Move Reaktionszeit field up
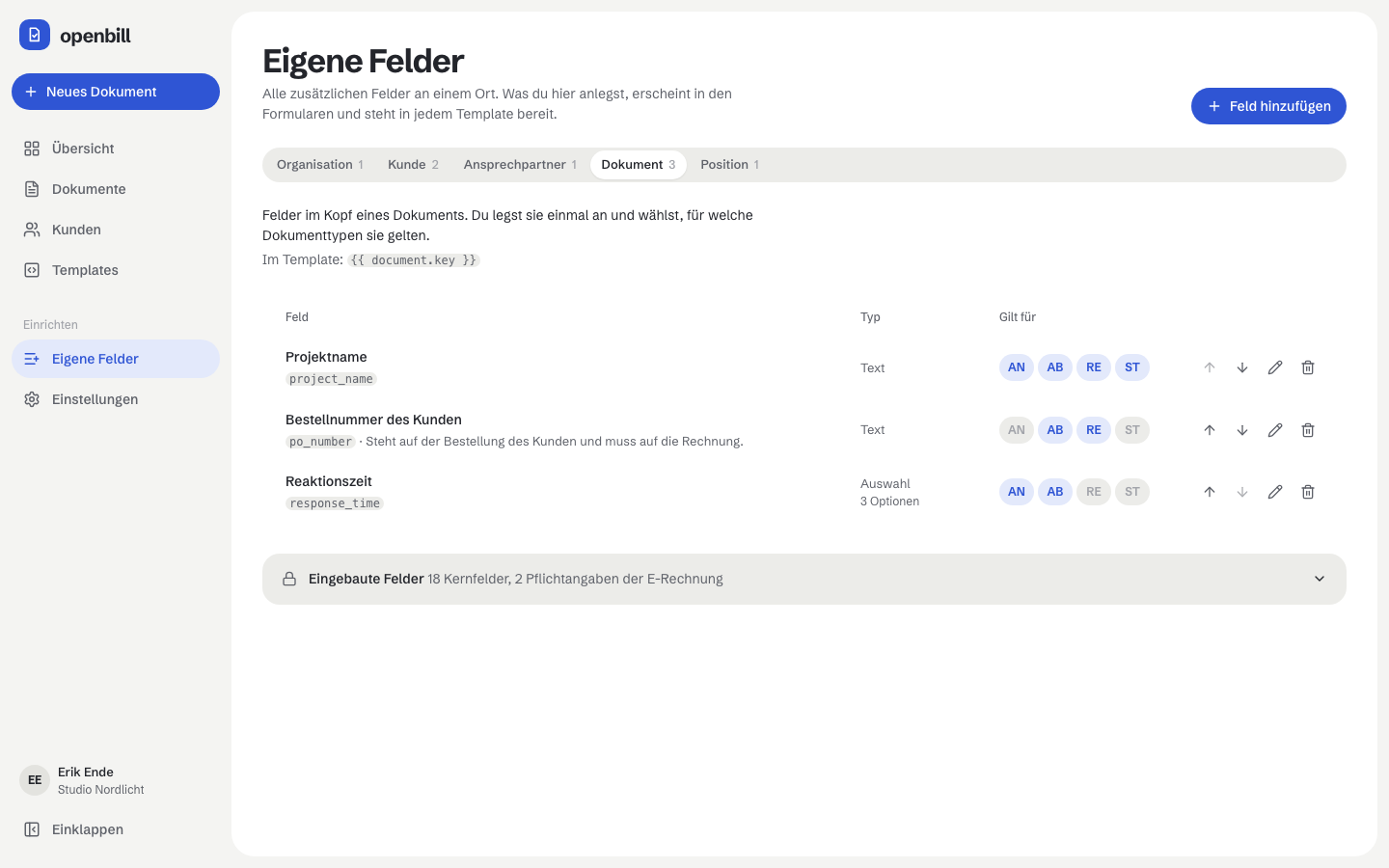Viewport: 1389px width, 868px height. click(1210, 492)
